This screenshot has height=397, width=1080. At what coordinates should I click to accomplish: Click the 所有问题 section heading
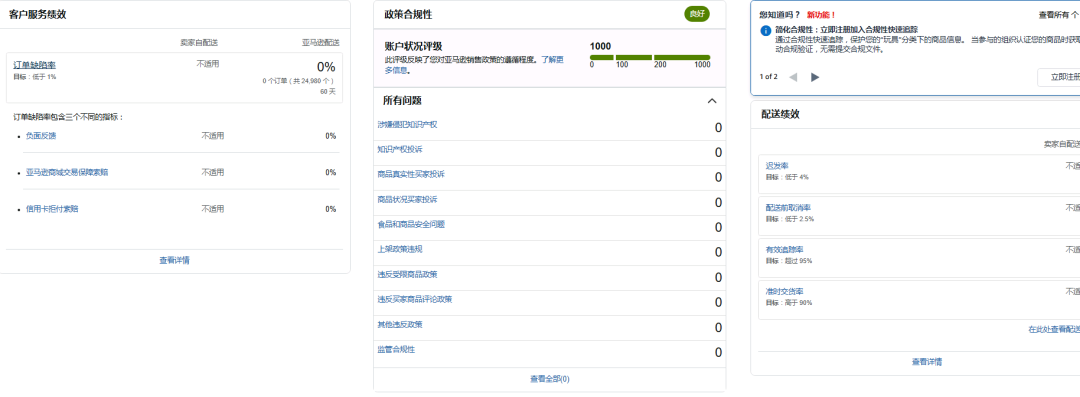click(x=402, y=101)
